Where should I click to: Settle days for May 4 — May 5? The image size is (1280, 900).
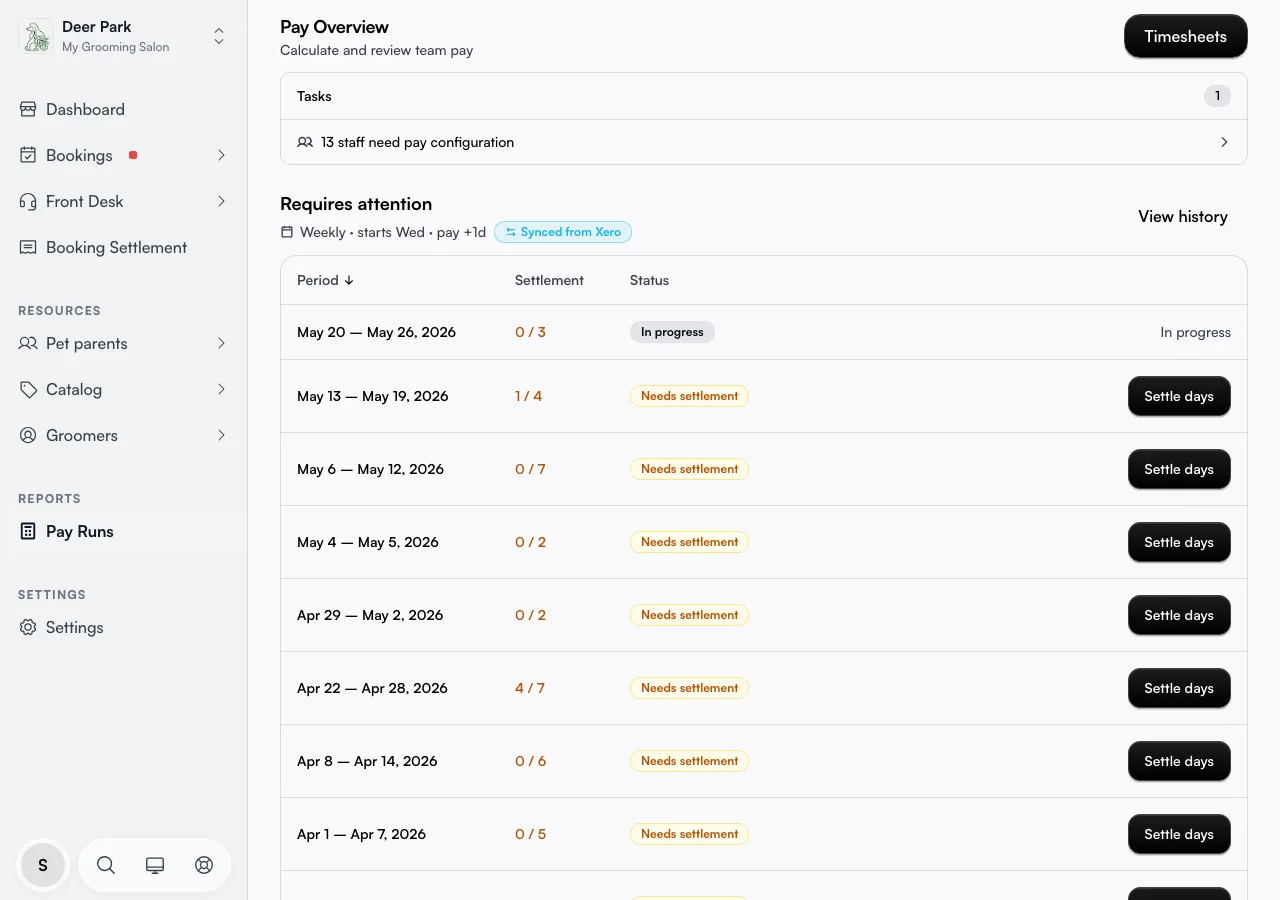coord(1179,543)
